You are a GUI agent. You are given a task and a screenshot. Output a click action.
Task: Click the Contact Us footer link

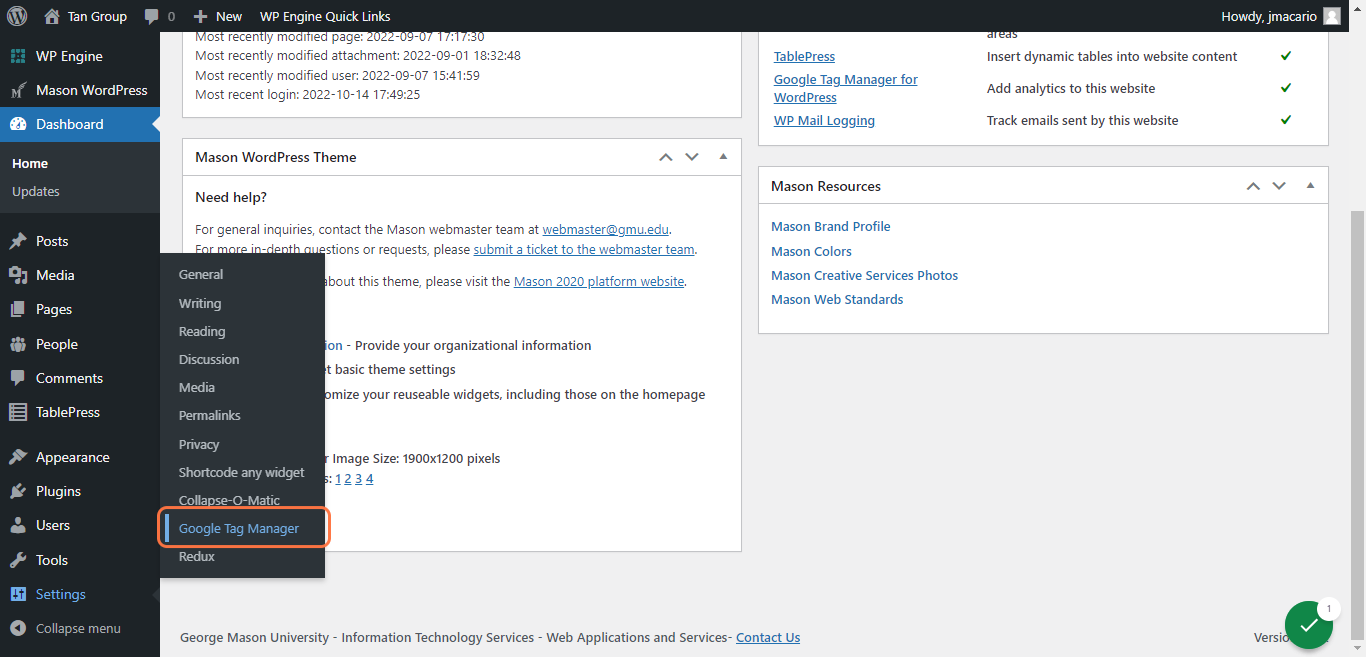(x=768, y=637)
